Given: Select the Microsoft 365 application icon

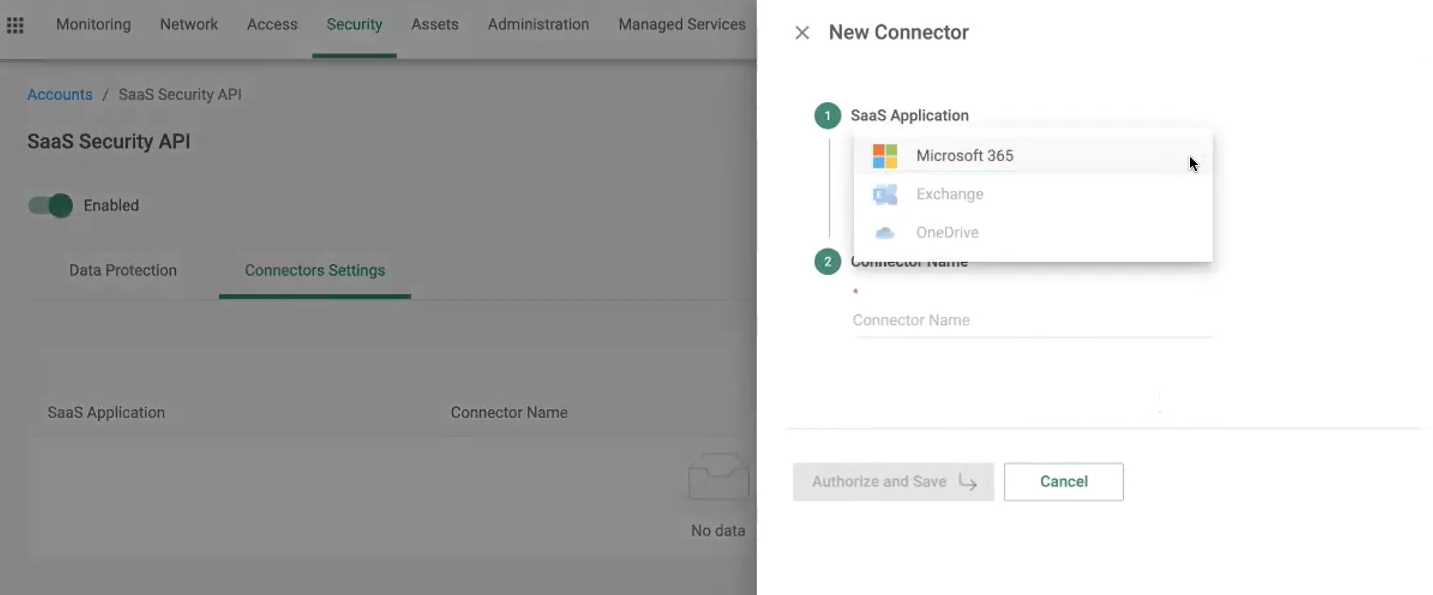Looking at the screenshot, I should point(884,155).
